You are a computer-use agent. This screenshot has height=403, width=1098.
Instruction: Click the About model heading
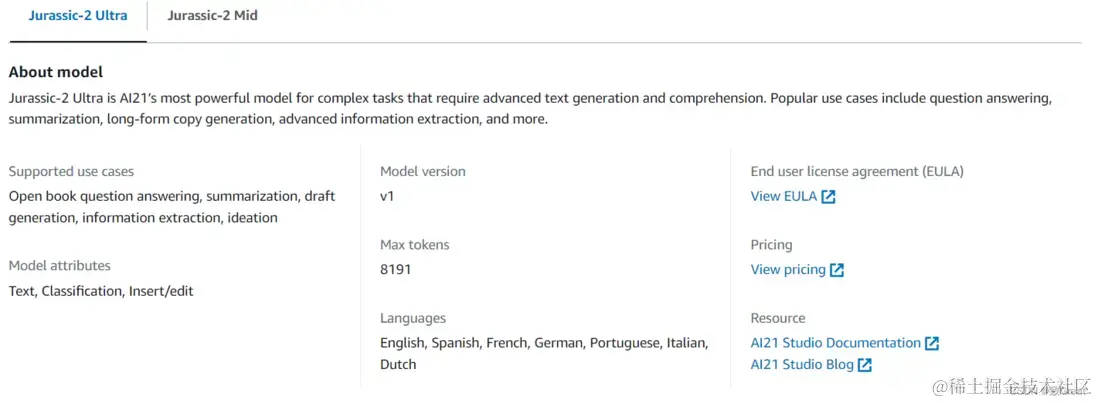click(x=56, y=72)
